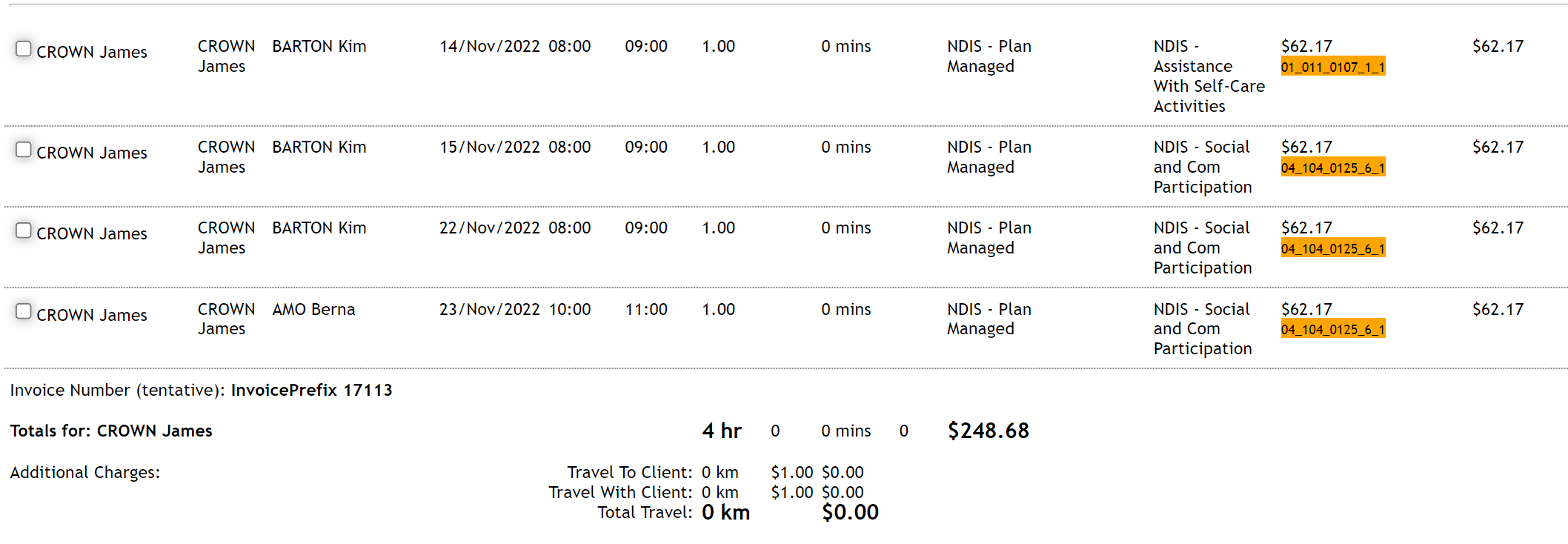Image resolution: width=1568 pixels, height=544 pixels.
Task: Click the Additional Charges label
Action: click(x=84, y=473)
